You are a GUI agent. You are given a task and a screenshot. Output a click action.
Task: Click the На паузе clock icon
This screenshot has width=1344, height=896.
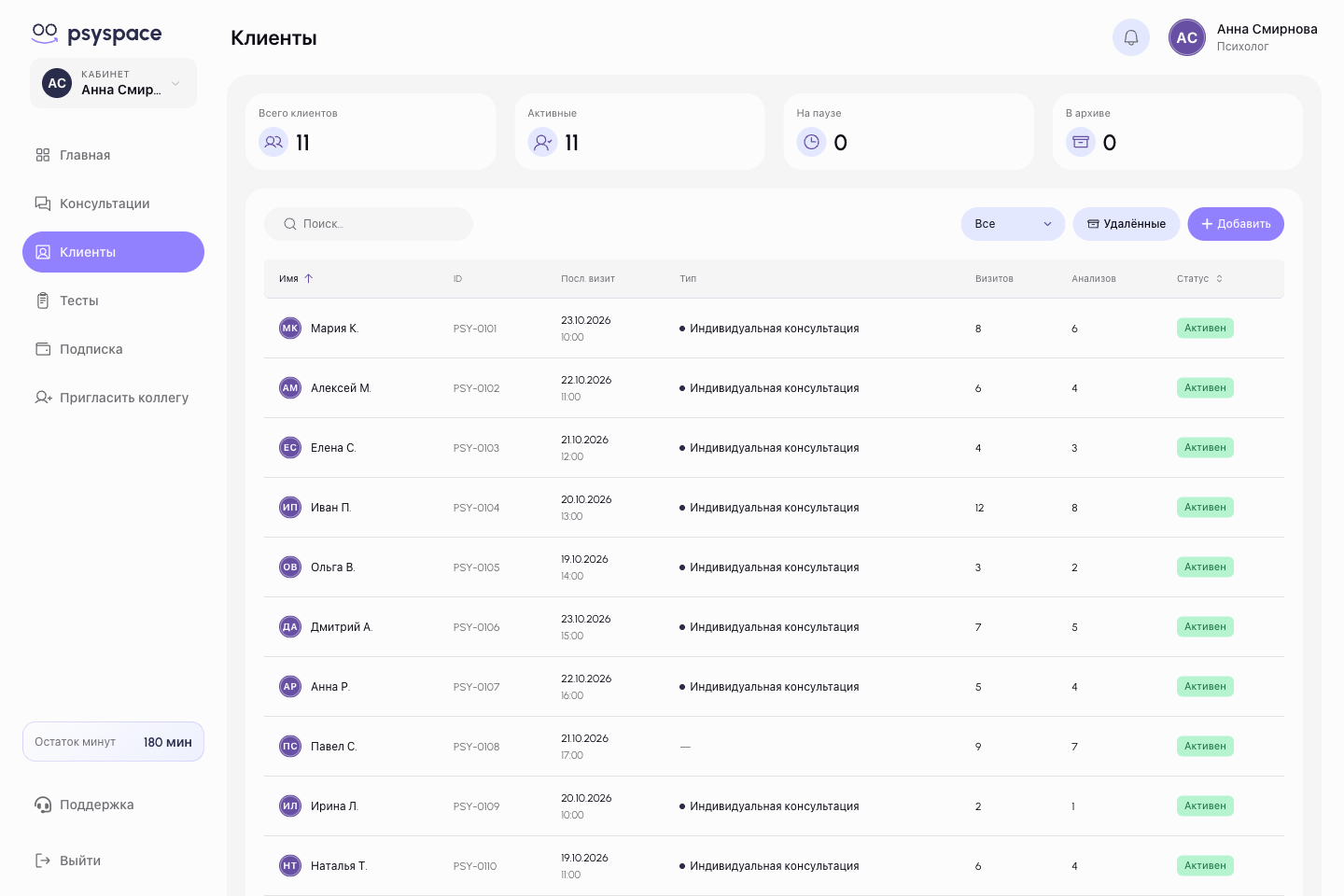811,142
